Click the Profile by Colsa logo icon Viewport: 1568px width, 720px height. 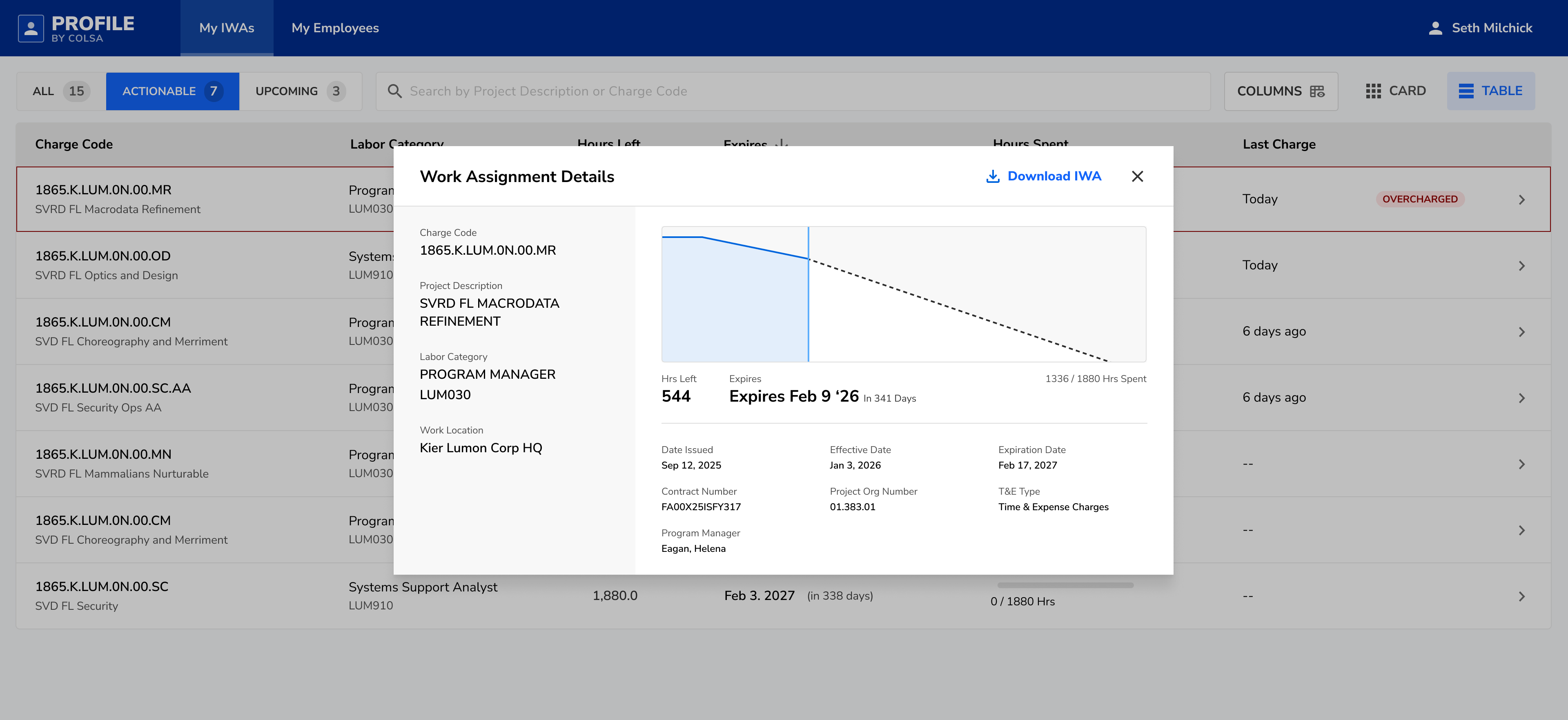coord(31,28)
